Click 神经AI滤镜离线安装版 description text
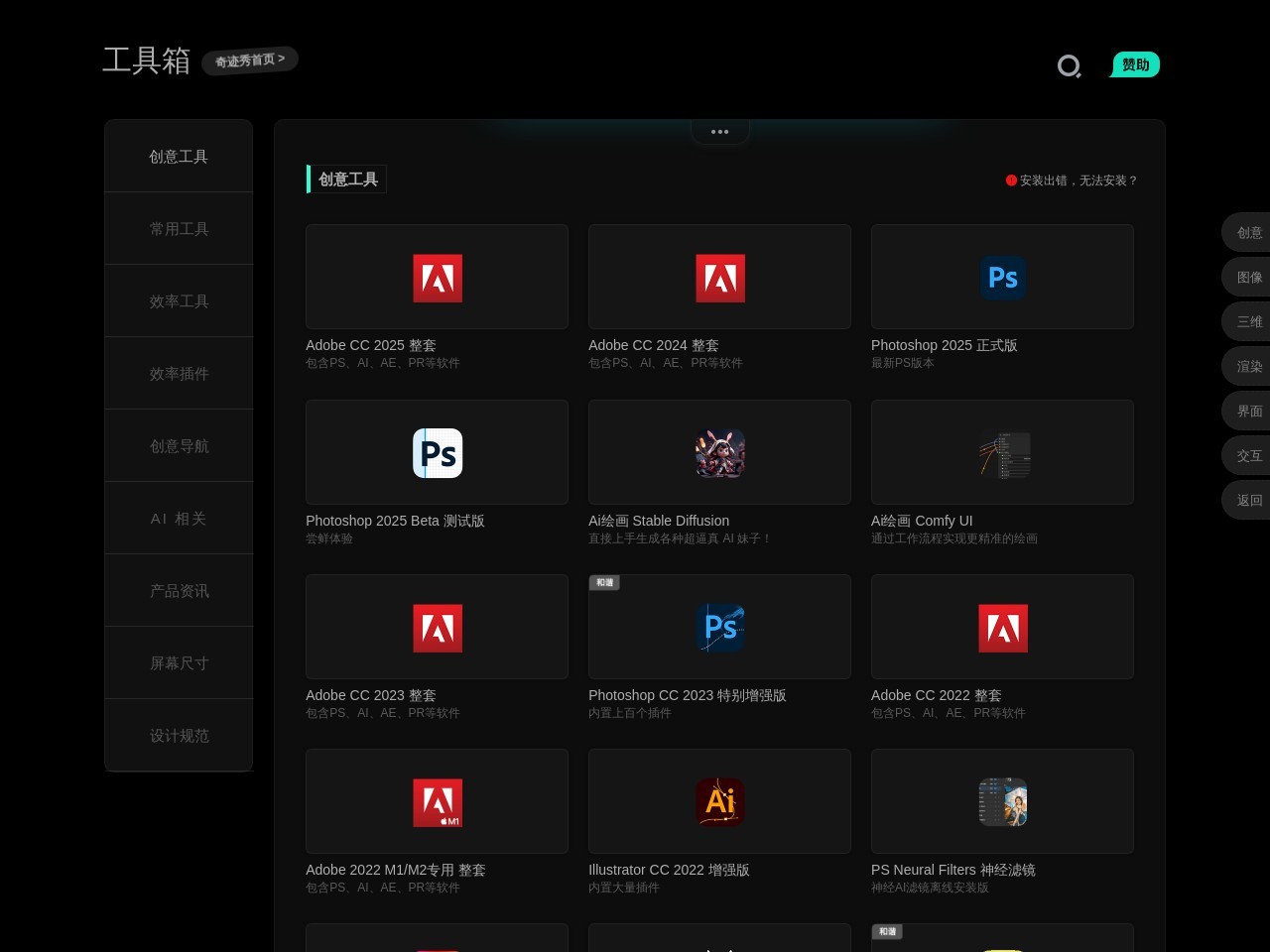Viewport: 1270px width, 952px height. [930, 888]
